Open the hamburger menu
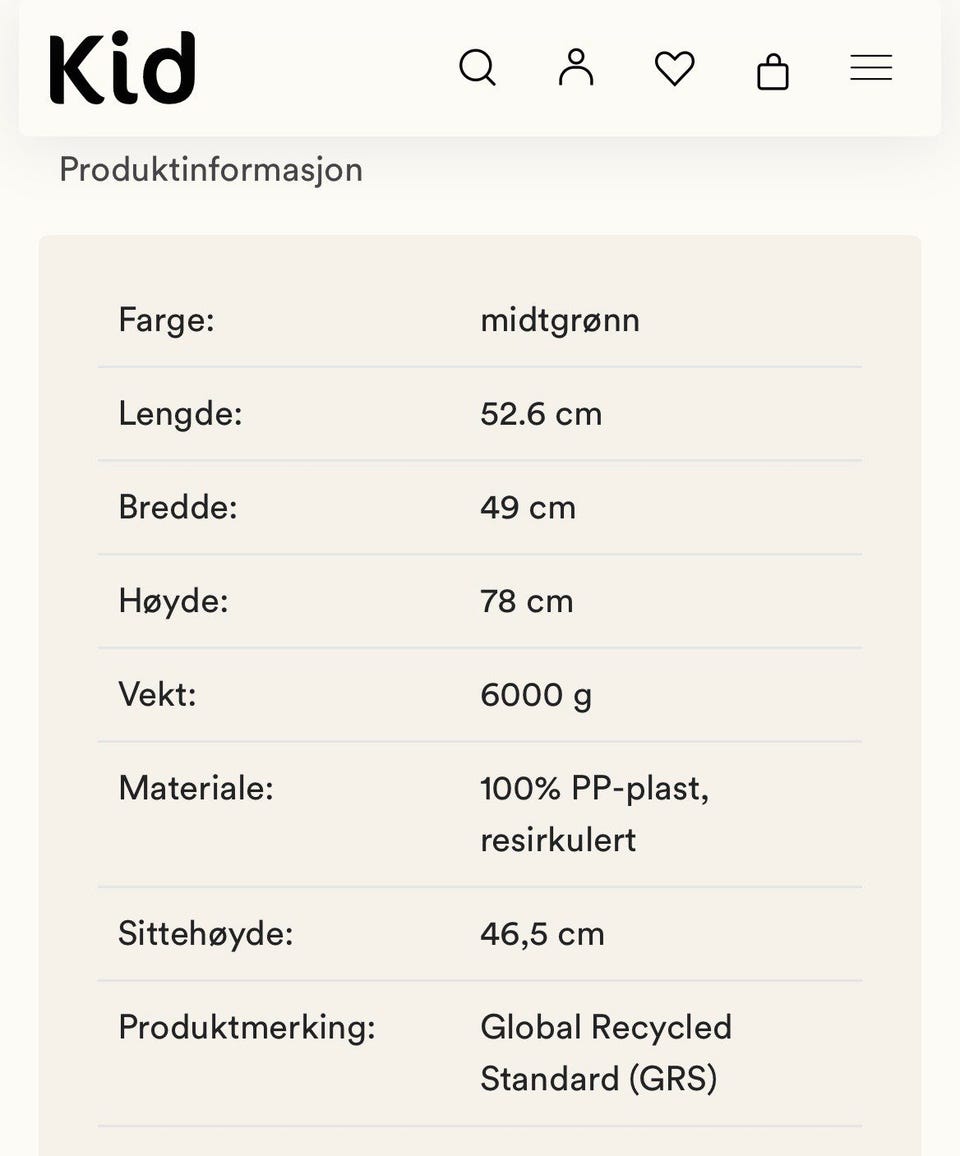The height and width of the screenshot is (1156, 960). (871, 68)
